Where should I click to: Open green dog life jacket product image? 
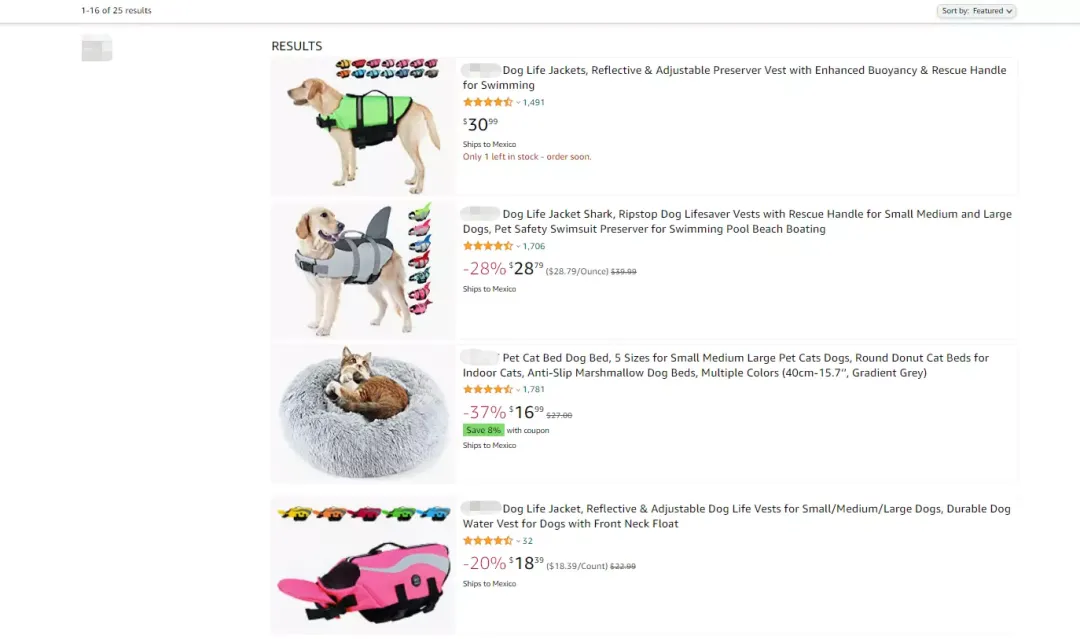coord(363,126)
